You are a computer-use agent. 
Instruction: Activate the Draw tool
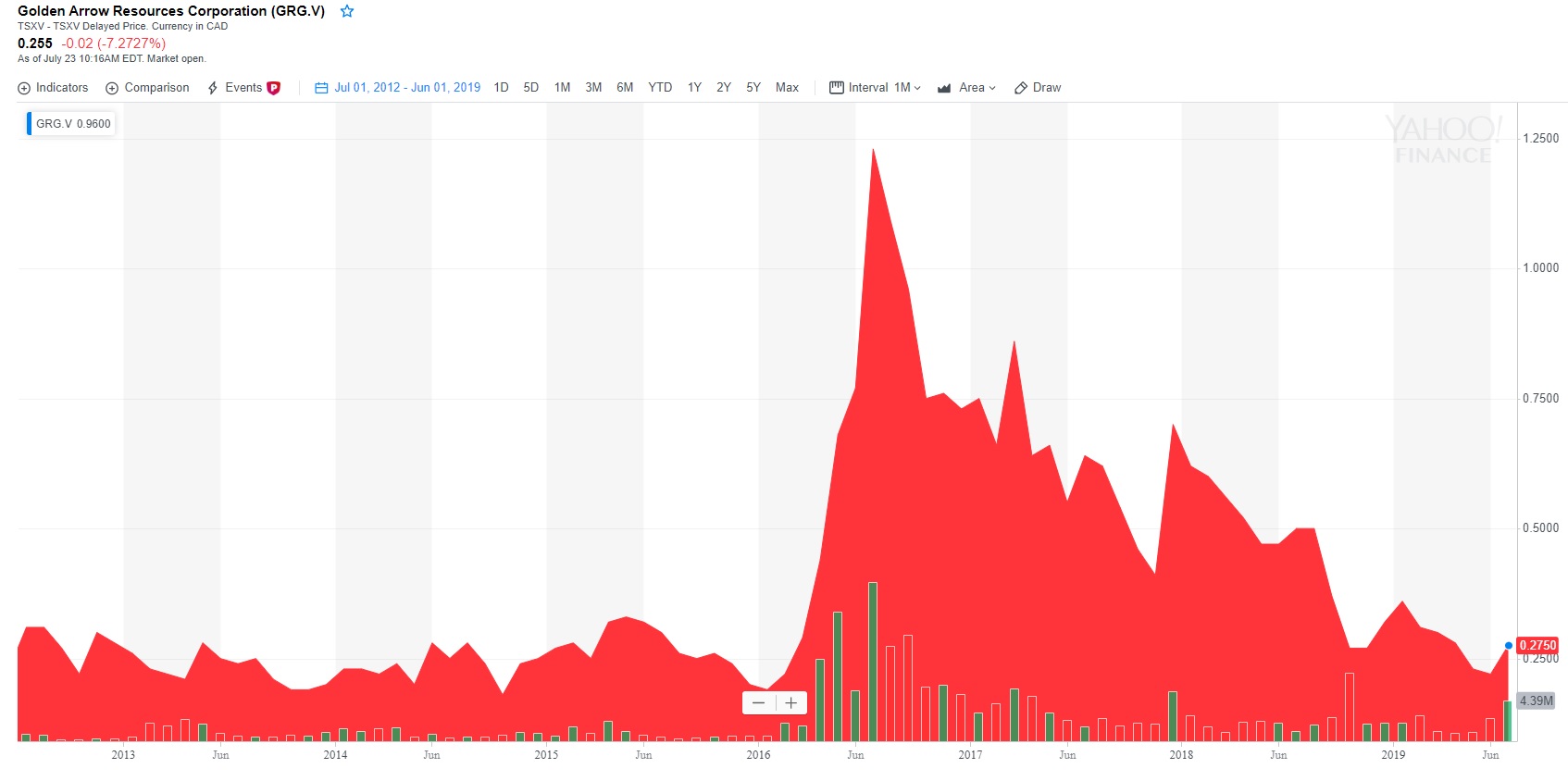click(x=1038, y=88)
